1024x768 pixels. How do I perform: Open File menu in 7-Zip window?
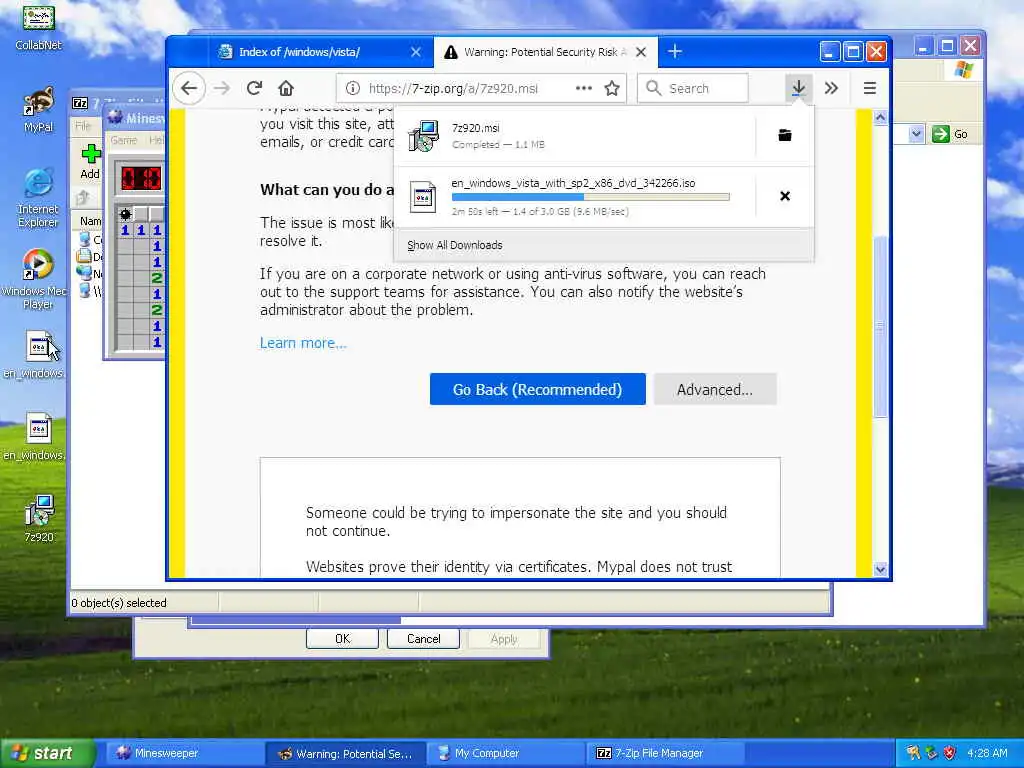click(83, 125)
